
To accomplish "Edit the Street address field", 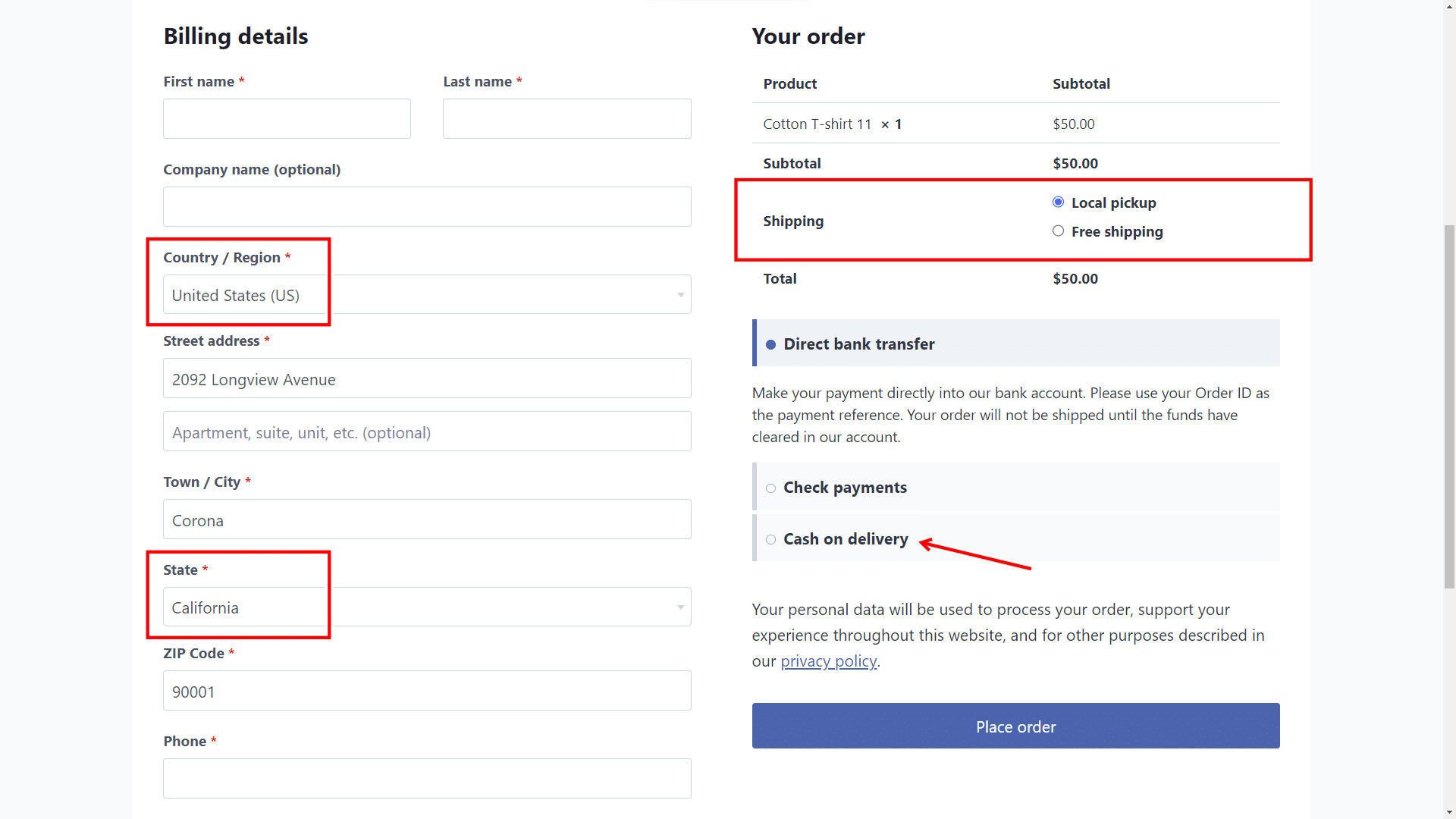I will pos(427,378).
